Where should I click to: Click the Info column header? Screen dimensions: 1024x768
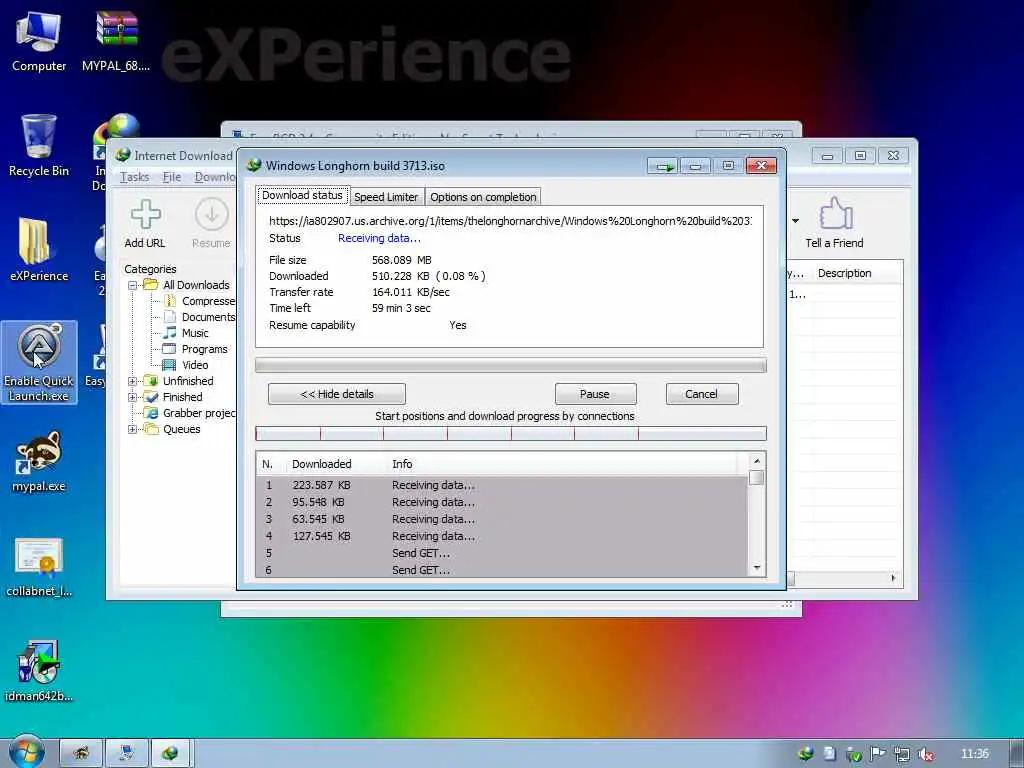[x=402, y=464]
